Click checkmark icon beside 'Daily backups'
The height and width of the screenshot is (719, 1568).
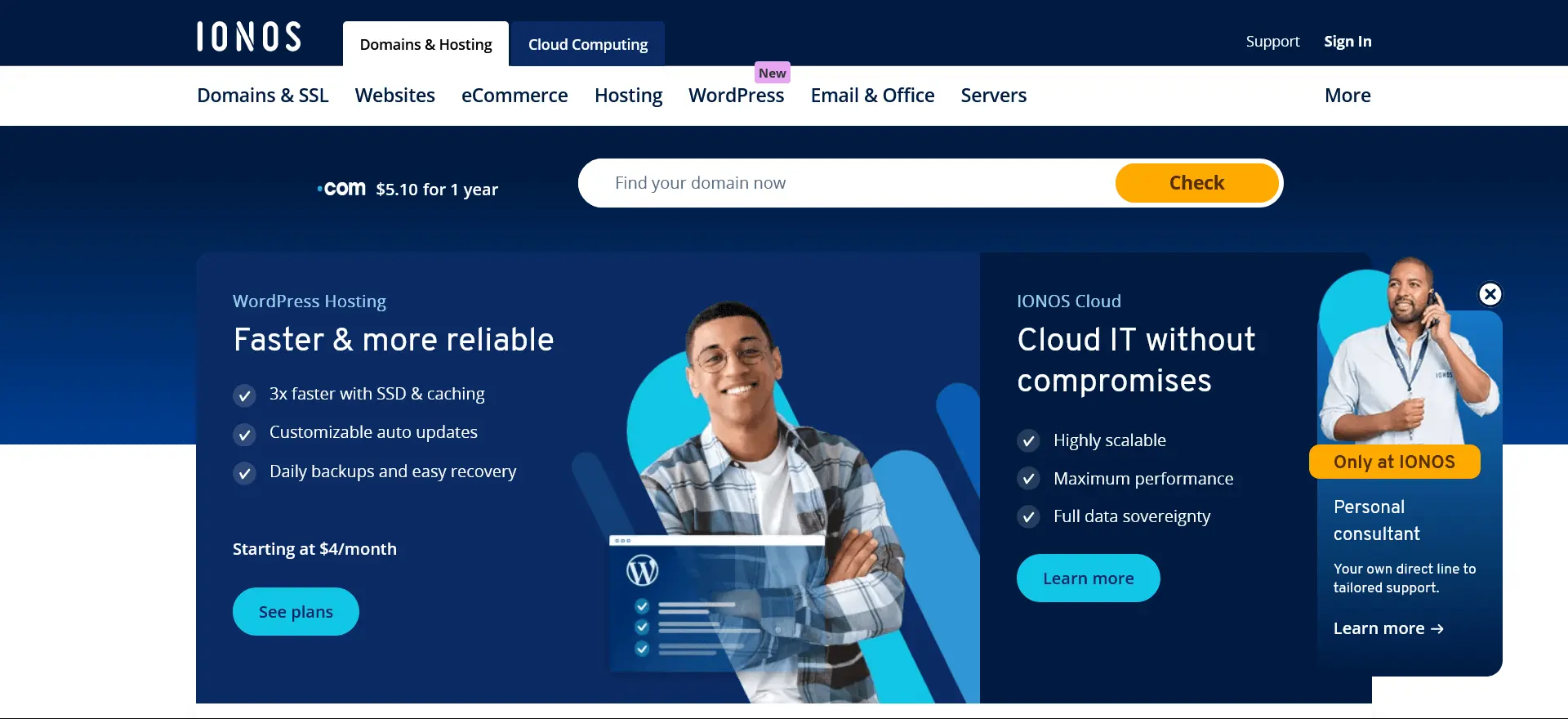[244, 473]
